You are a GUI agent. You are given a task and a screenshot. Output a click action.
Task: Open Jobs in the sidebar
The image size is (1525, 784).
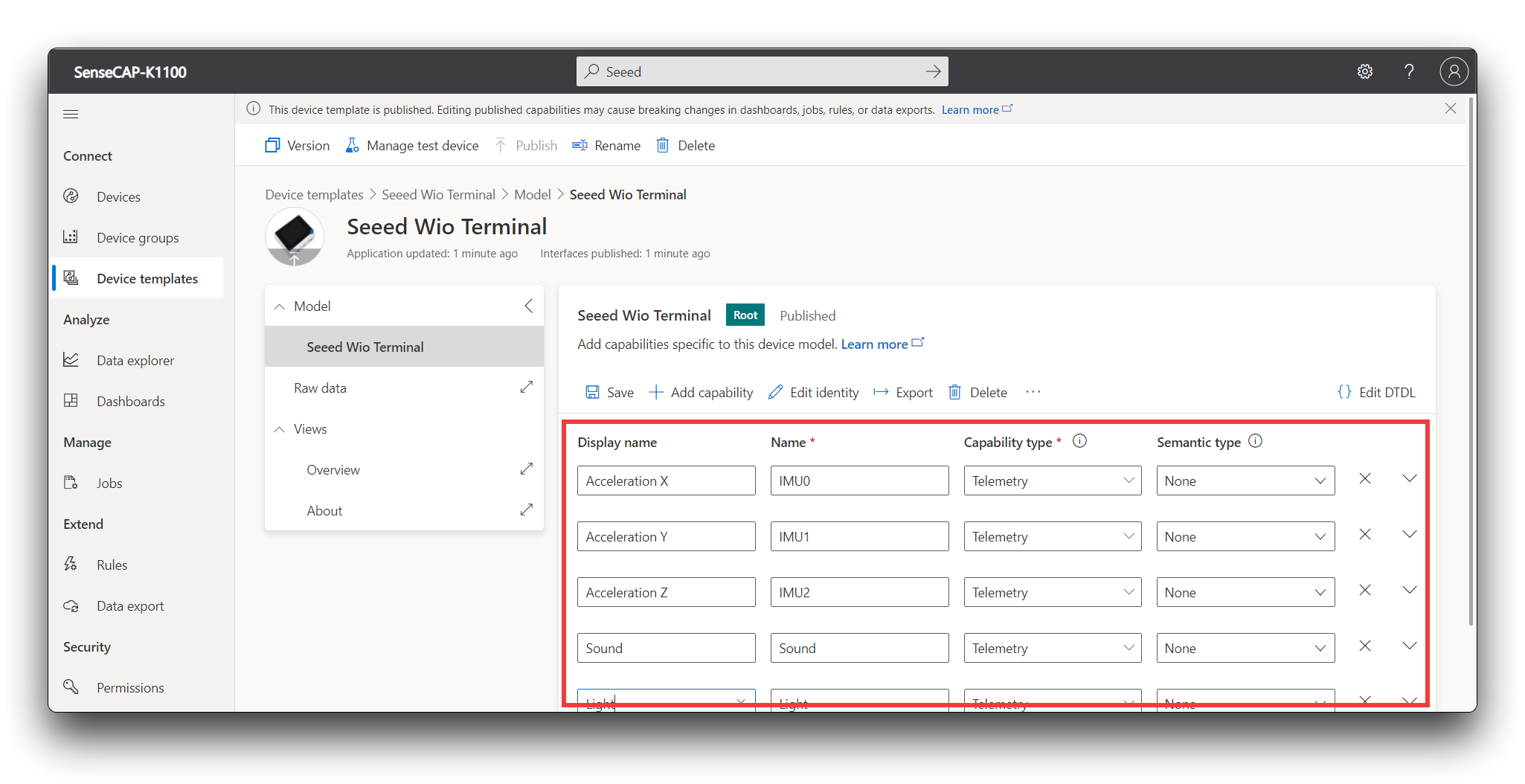(138, 483)
